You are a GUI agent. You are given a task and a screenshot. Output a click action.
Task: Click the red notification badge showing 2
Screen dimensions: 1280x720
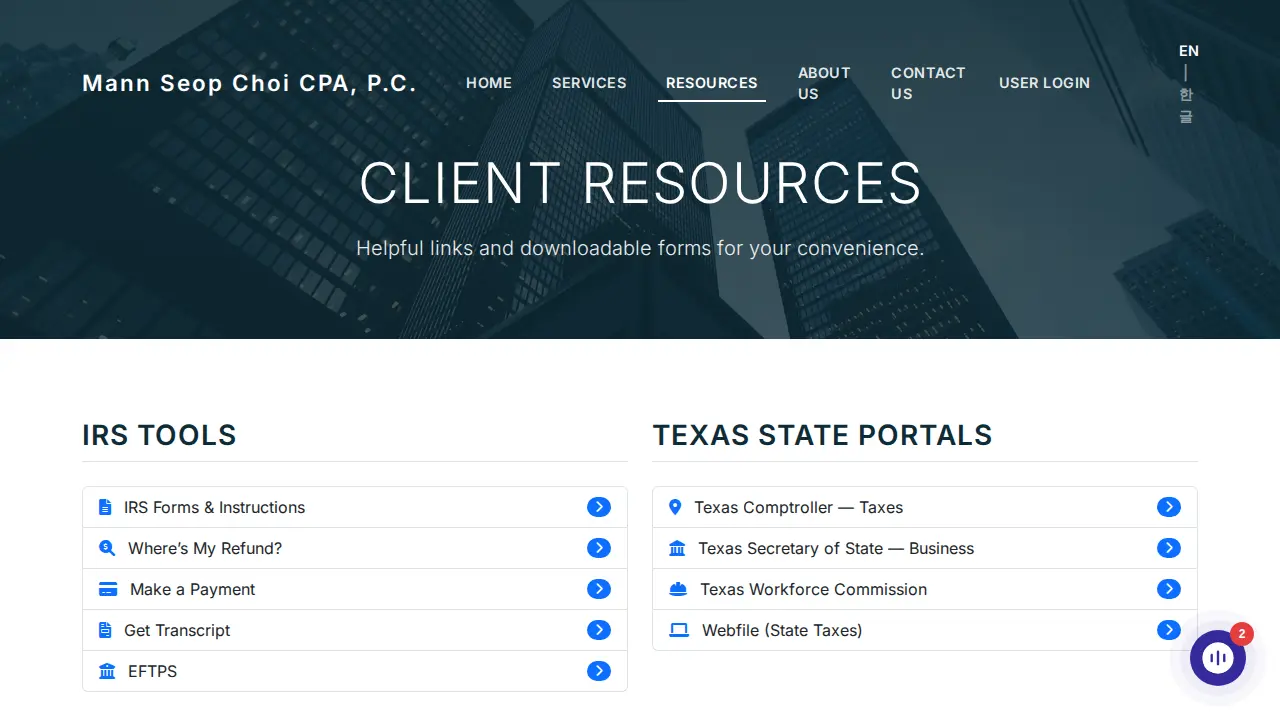click(1241, 634)
